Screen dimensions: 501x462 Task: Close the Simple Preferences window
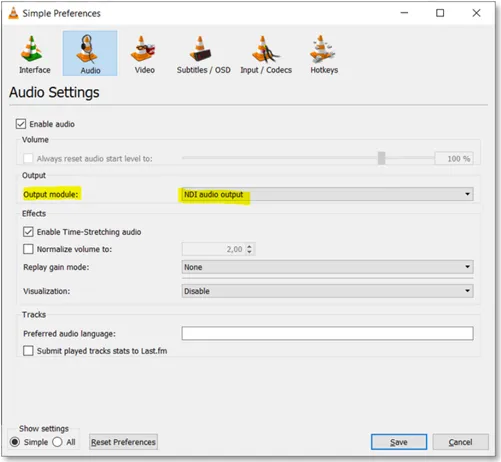pos(476,13)
